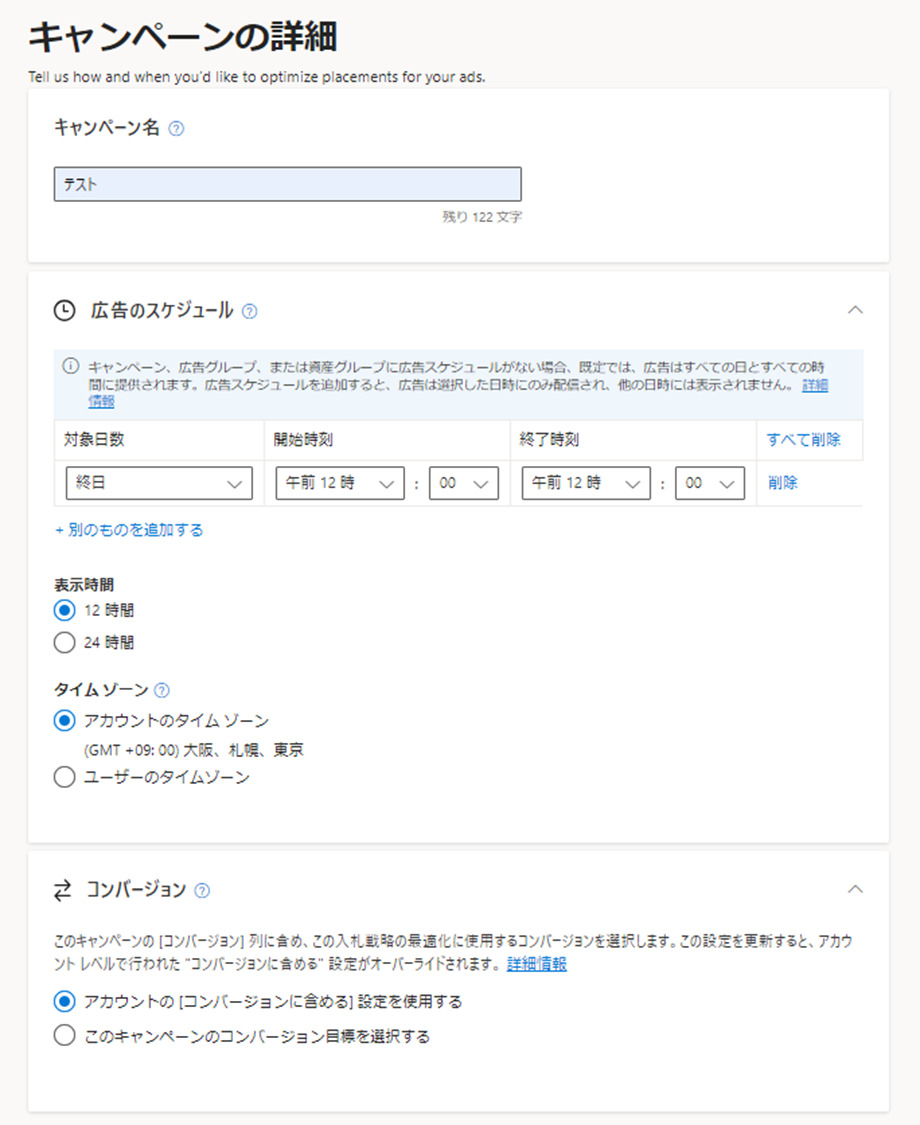Screen dimensions: 920x1125
Task: Open the 開始時刻 hour dropdown
Action: pyautogui.click(x=340, y=483)
